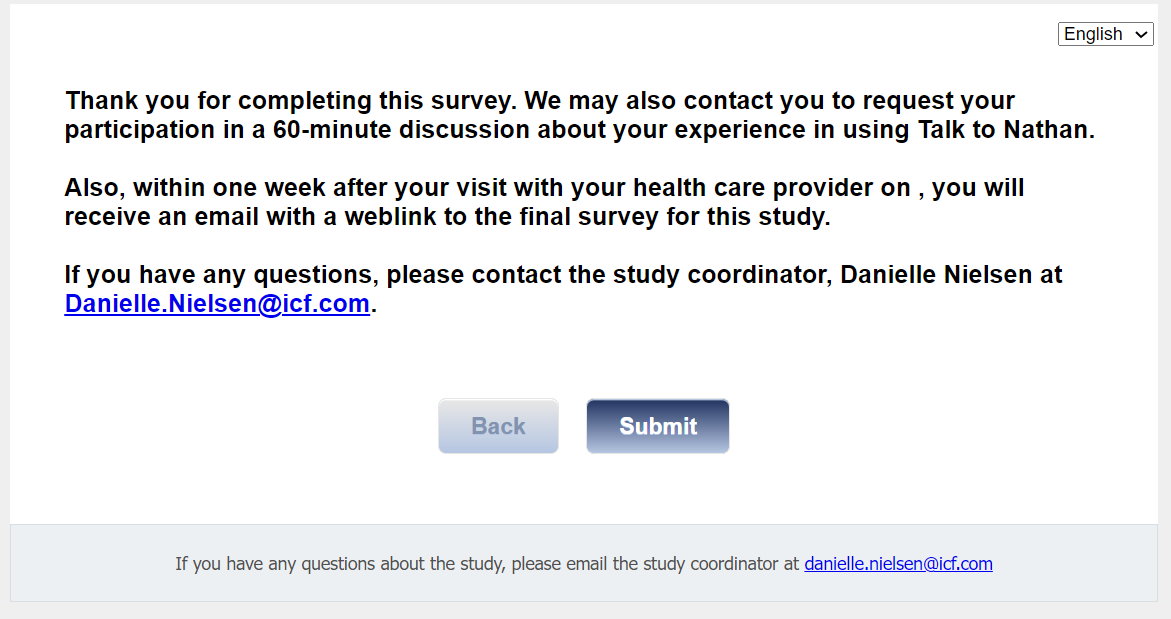
Task: Click the chevron arrow beside English
Action: coord(1142,34)
